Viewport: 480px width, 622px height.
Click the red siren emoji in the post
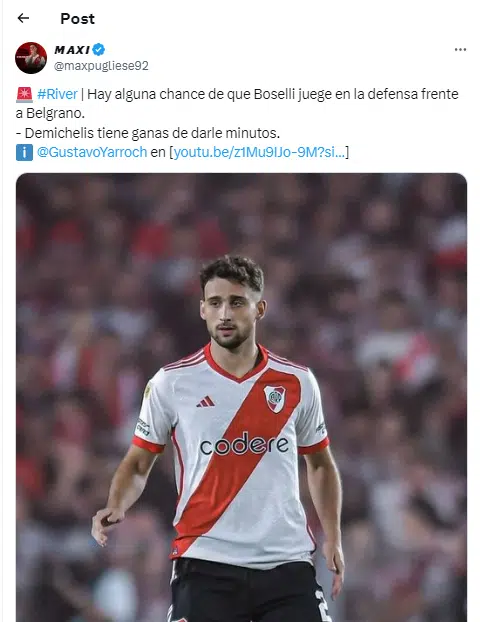pyautogui.click(x=24, y=94)
